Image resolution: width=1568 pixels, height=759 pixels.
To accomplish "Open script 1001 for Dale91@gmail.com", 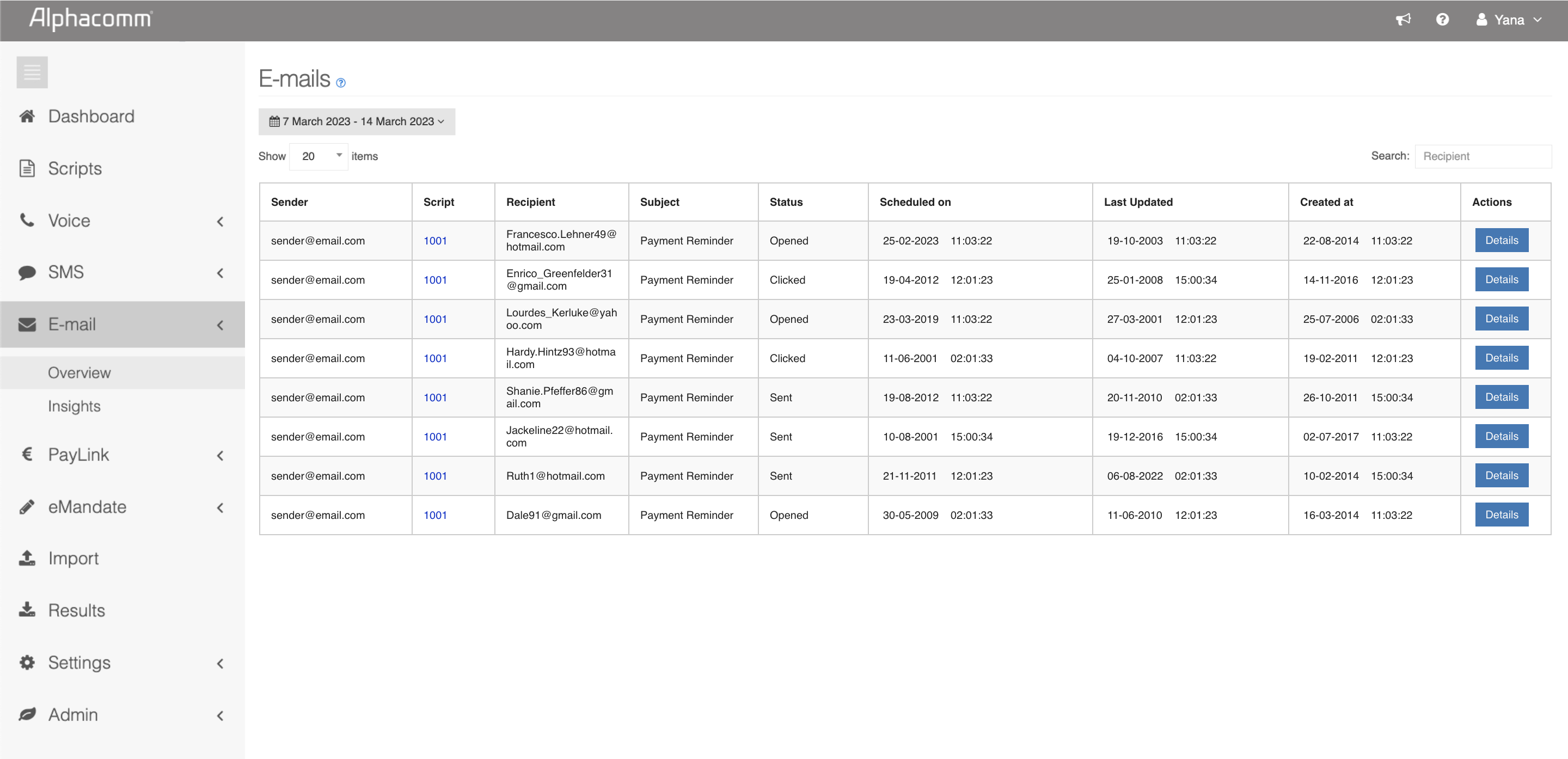I will point(434,515).
